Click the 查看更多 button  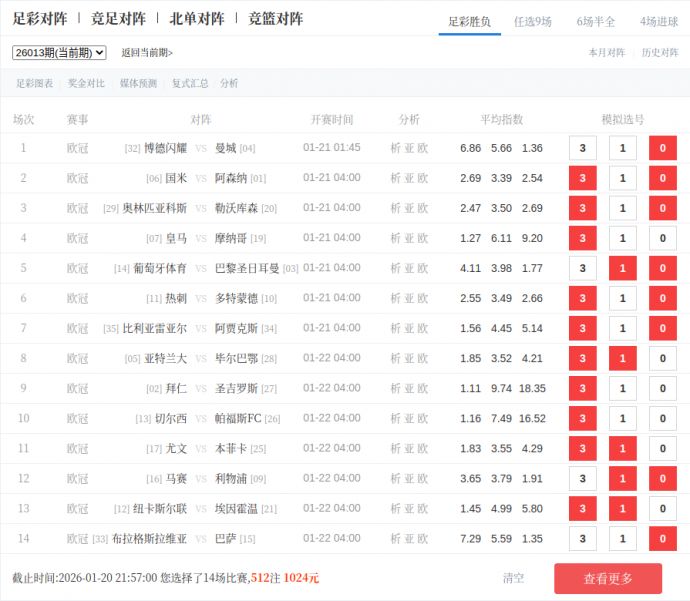pyautogui.click(x=608, y=579)
